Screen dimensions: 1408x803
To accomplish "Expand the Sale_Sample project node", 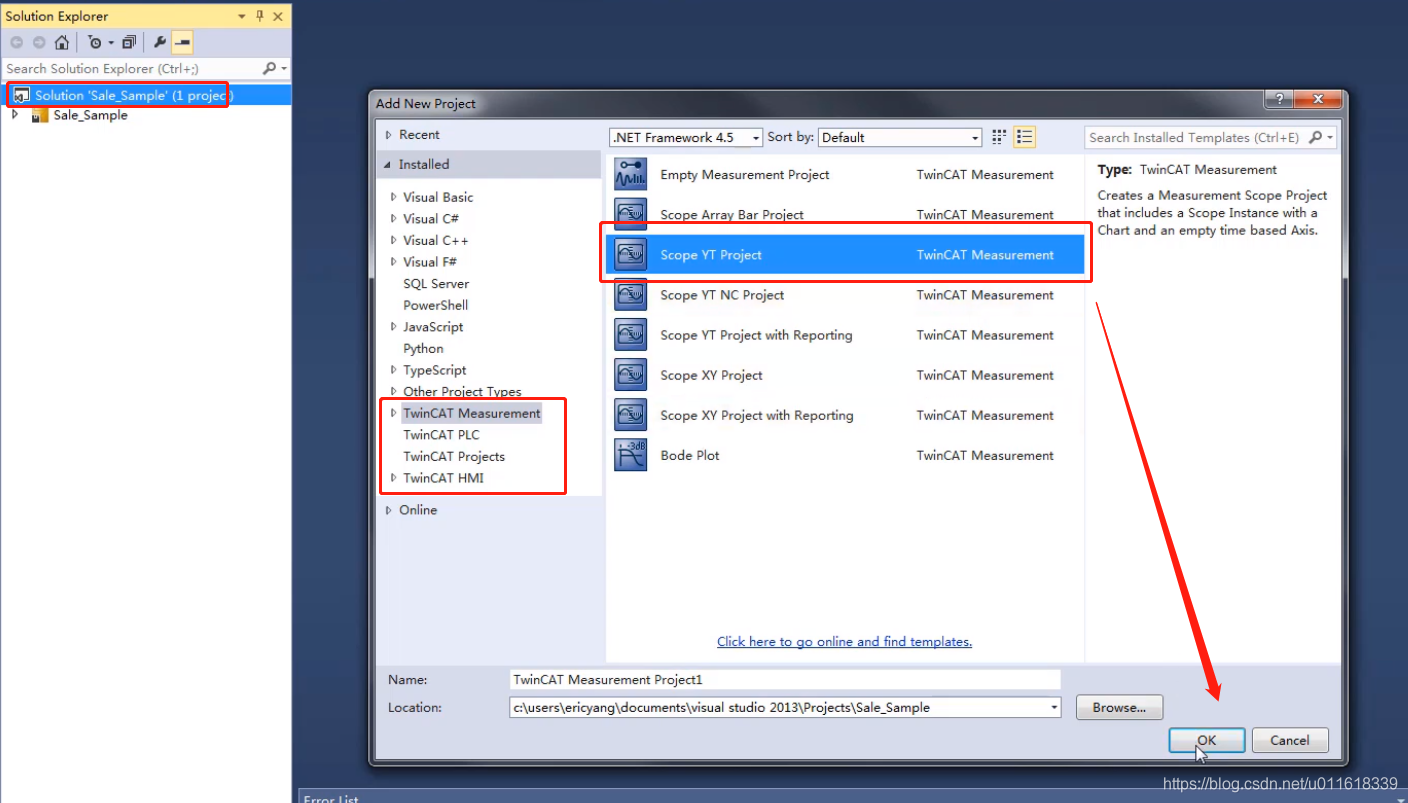I will 15,115.
